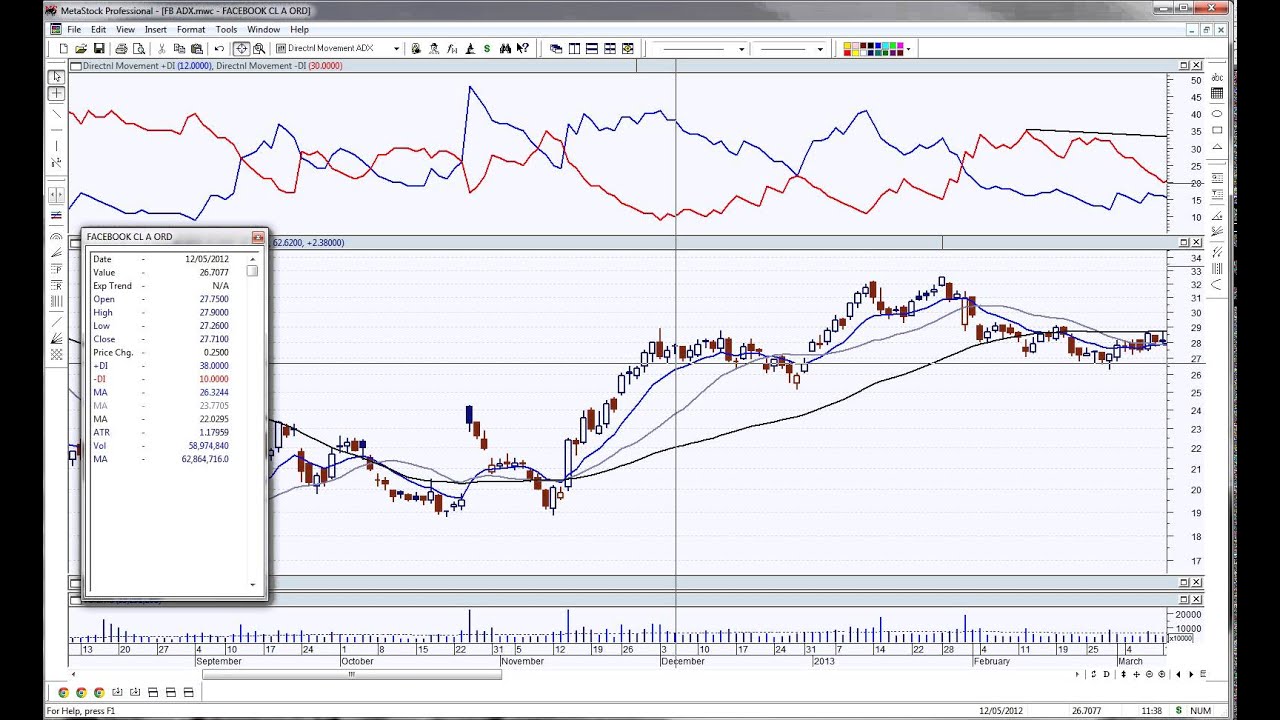
Task: Select the crosshairs tool in left toolbar
Action: pyautogui.click(x=56, y=93)
